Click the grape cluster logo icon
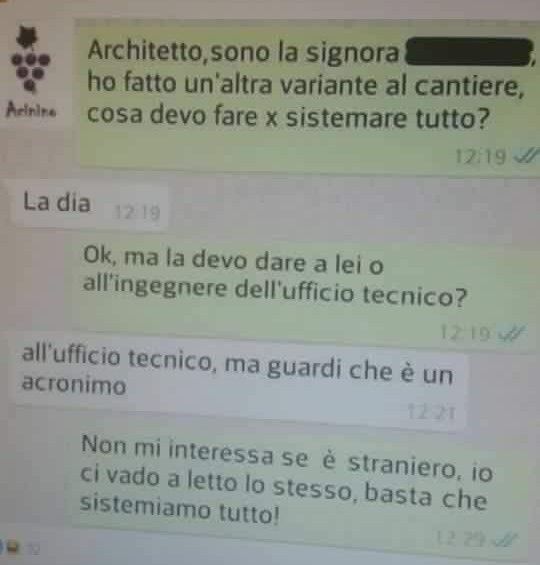 coord(30,59)
